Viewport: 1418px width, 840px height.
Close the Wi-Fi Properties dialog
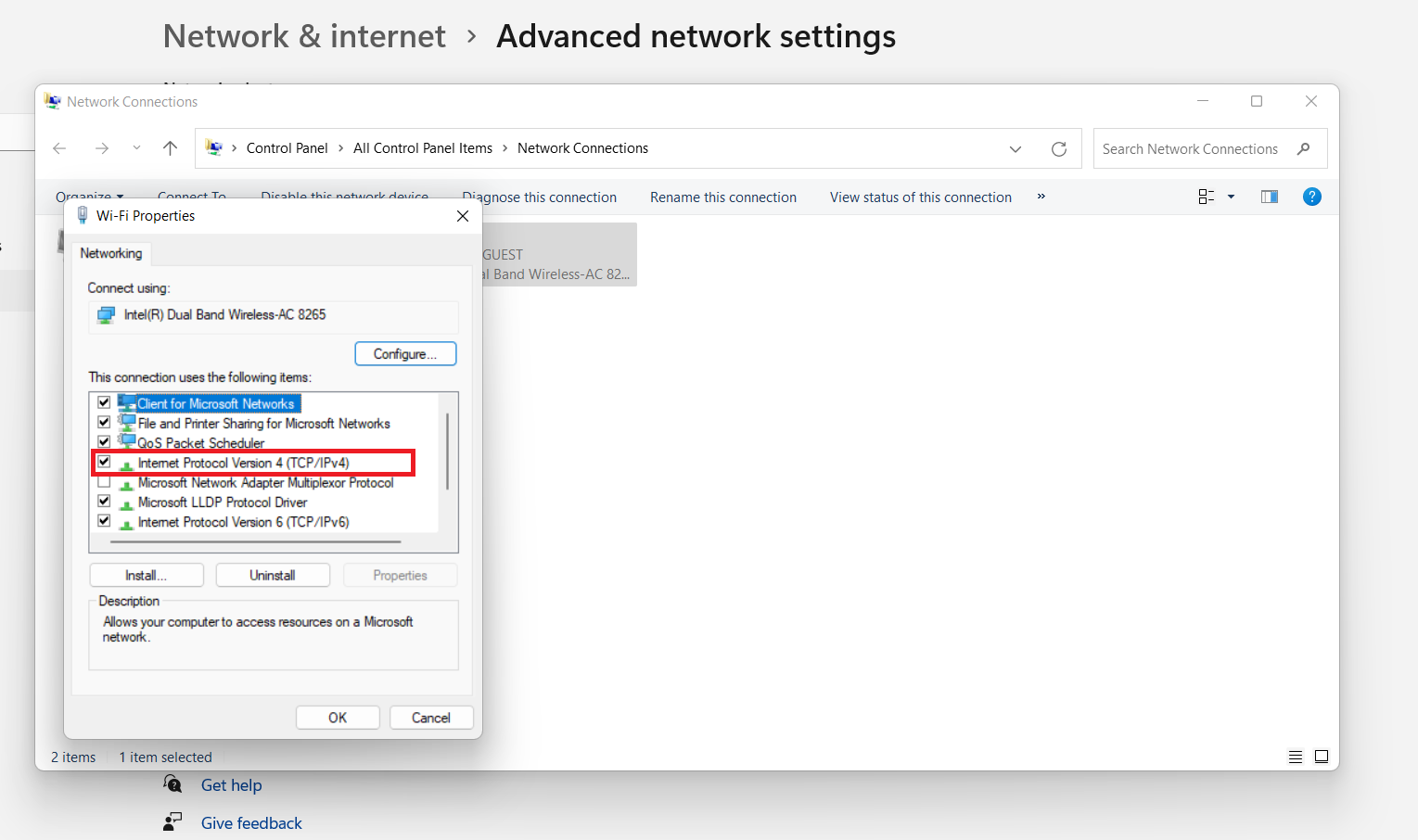click(x=463, y=216)
